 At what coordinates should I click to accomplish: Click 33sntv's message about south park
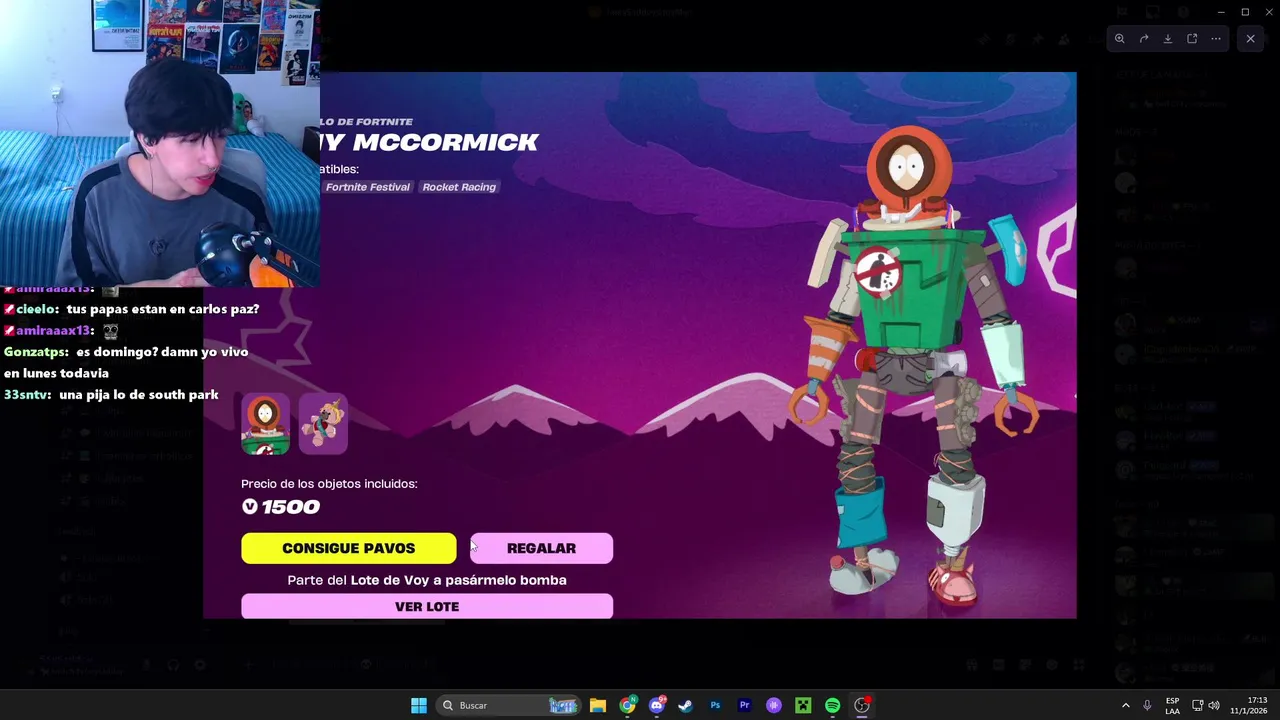(111, 395)
